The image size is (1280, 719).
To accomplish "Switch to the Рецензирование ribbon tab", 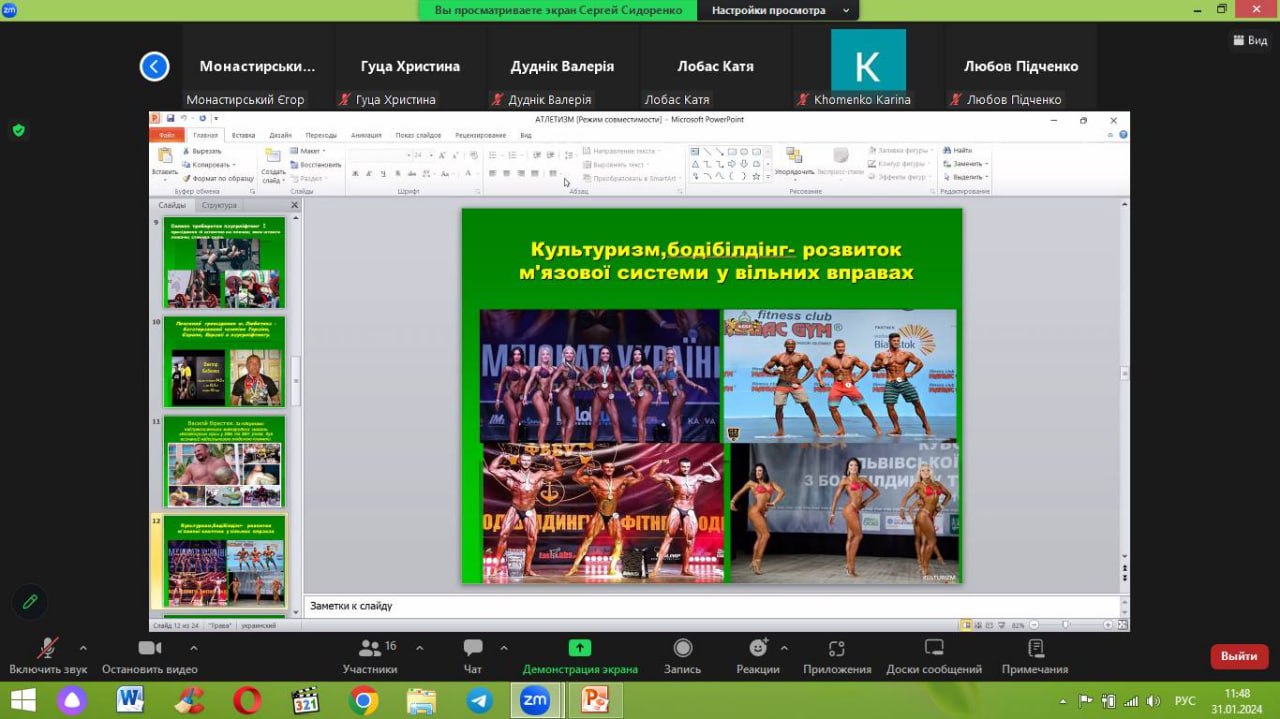I will (x=480, y=135).
